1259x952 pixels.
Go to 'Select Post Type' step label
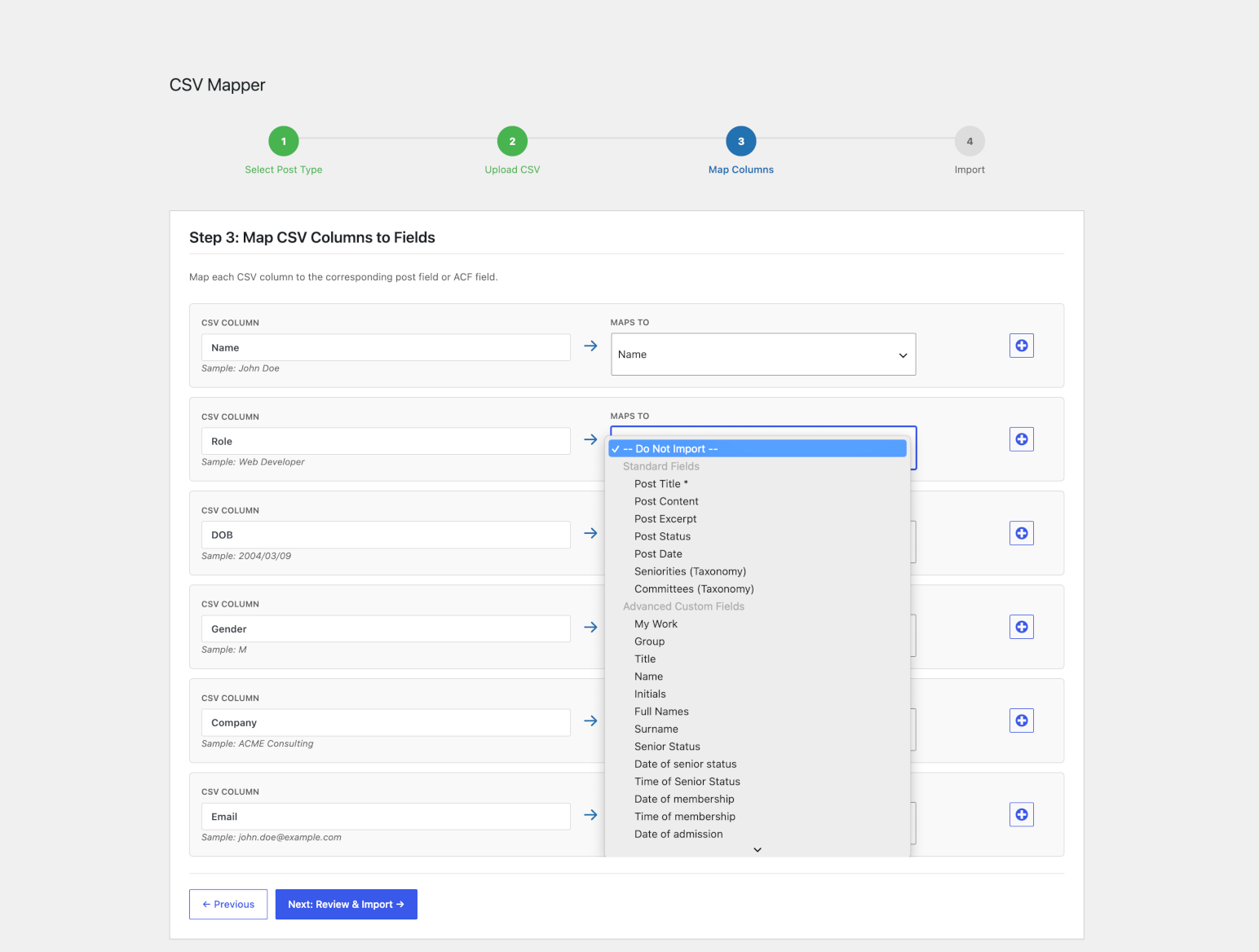point(284,170)
